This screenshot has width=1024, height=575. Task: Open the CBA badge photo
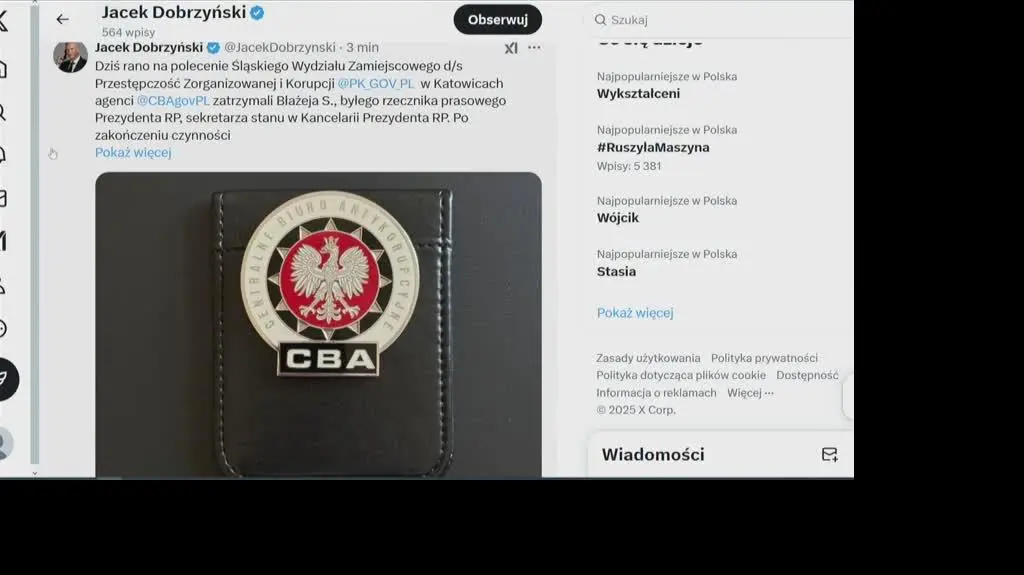point(318,324)
